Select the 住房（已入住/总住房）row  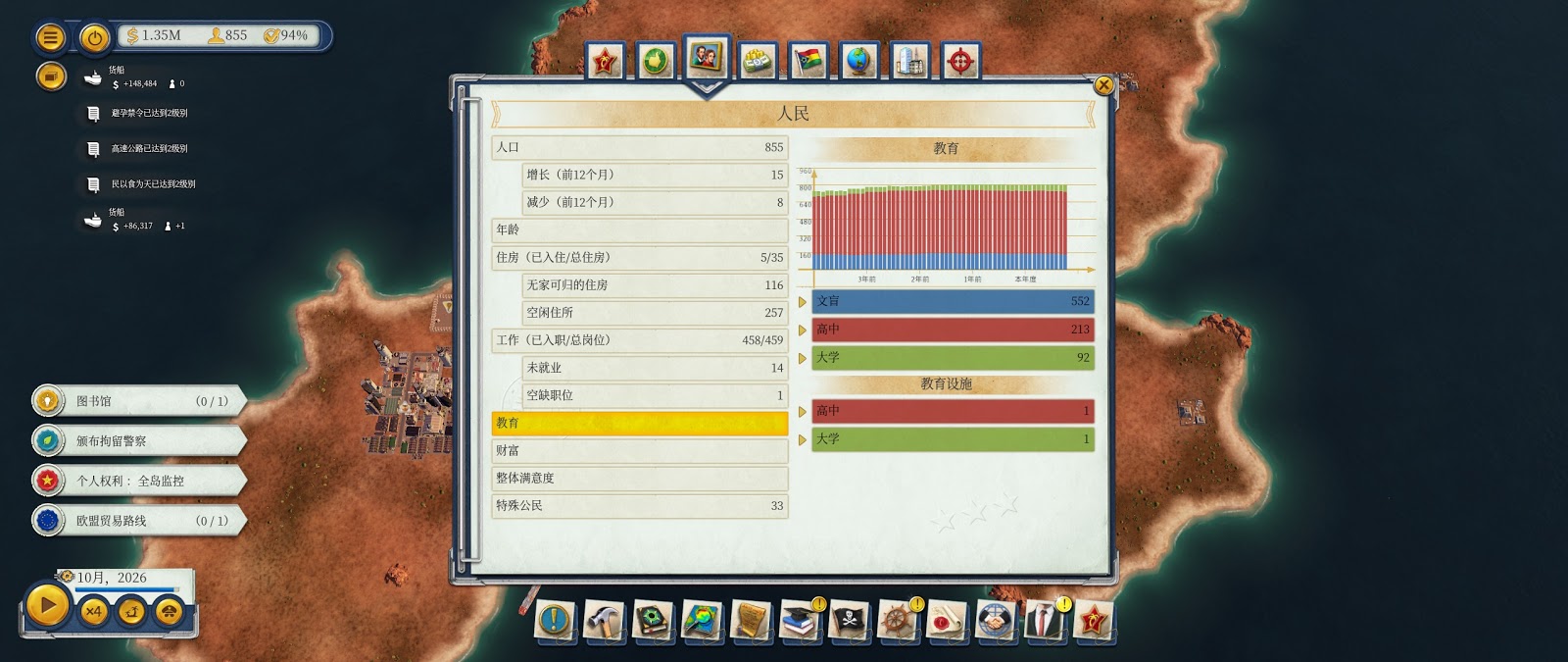coord(640,257)
